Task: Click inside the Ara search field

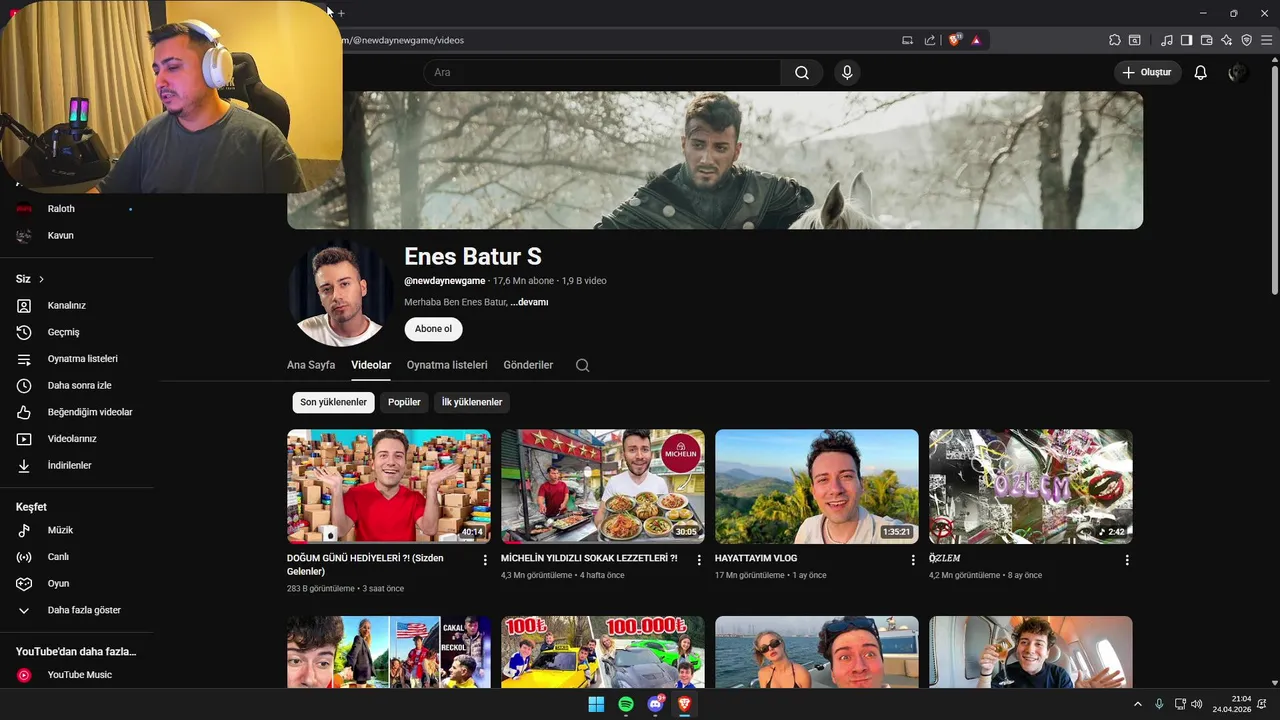Action: pyautogui.click(x=602, y=73)
